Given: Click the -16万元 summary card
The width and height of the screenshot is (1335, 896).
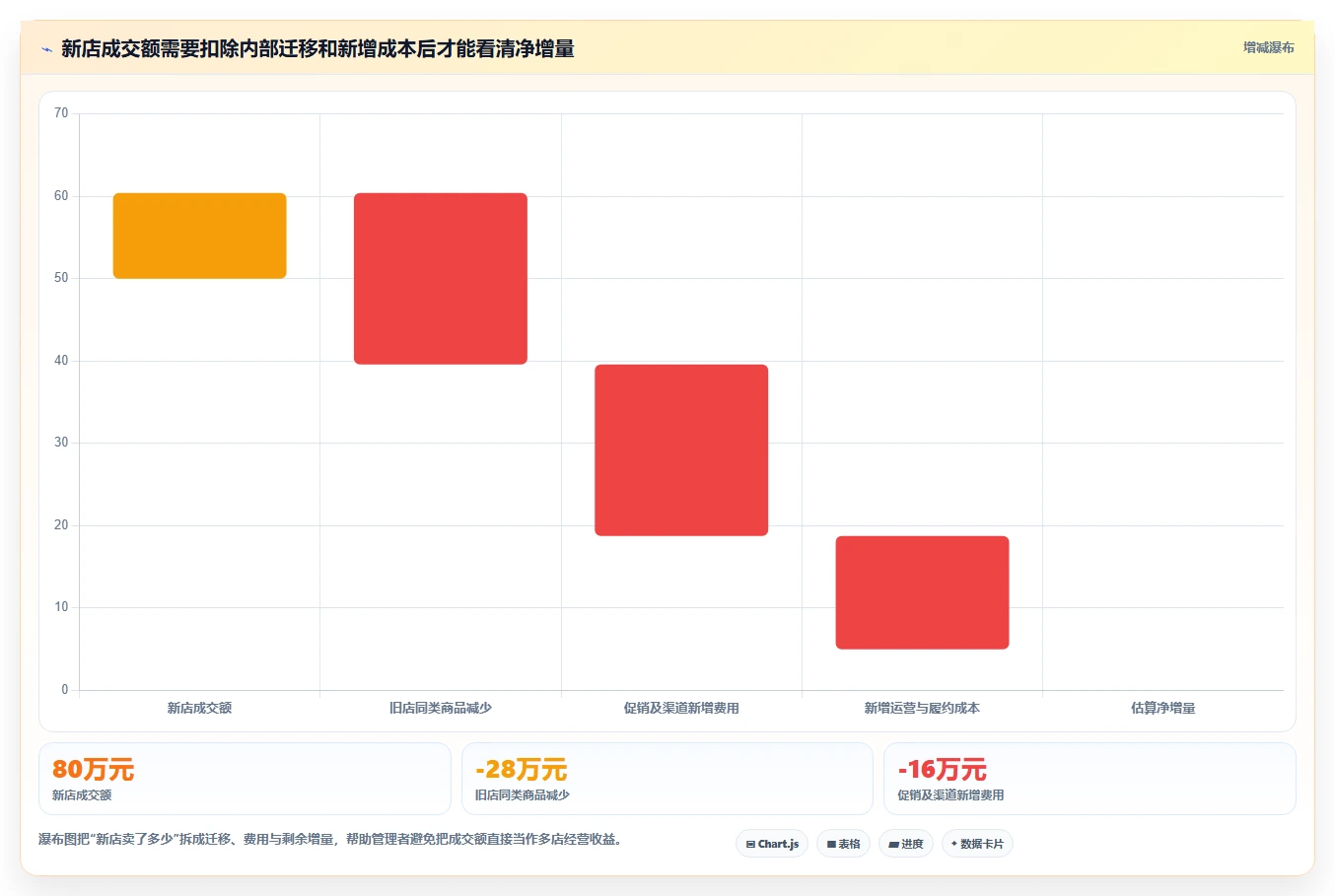Looking at the screenshot, I should click(1089, 779).
